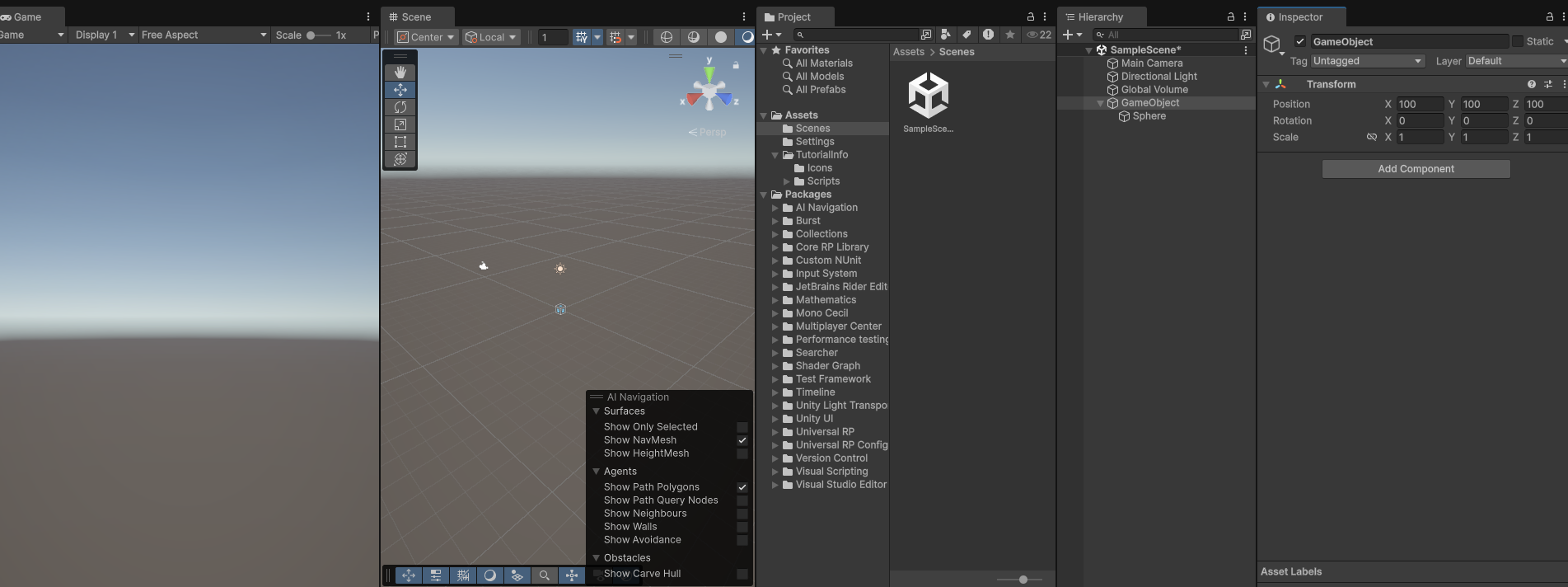The height and width of the screenshot is (587, 1568).
Task: Select the Hand view tool
Action: click(400, 73)
